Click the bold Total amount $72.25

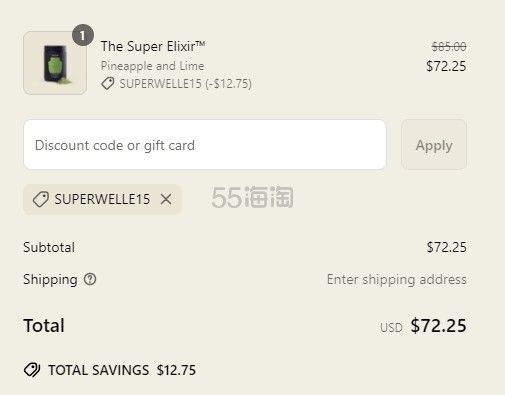click(438, 325)
